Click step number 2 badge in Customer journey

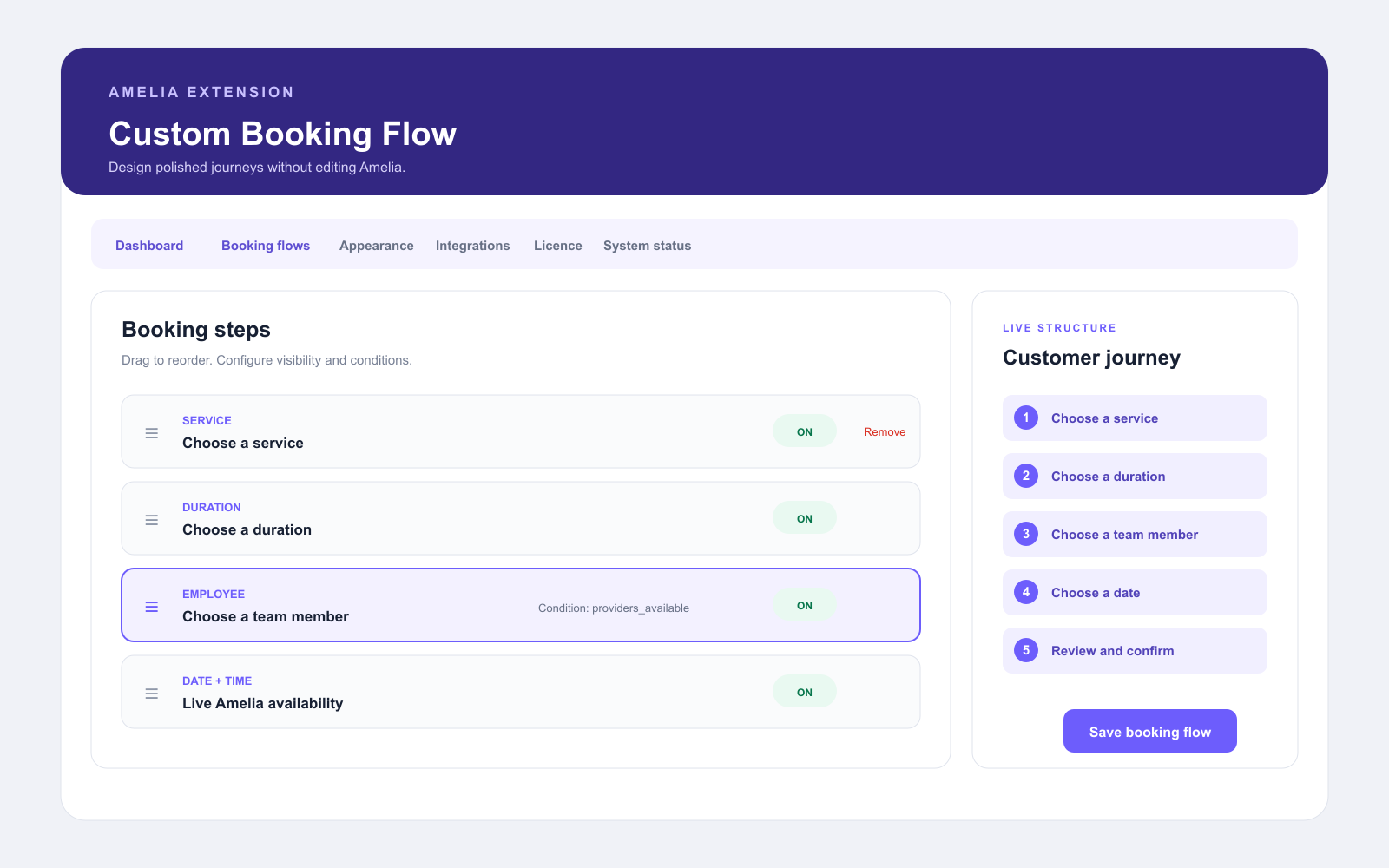pos(1026,476)
